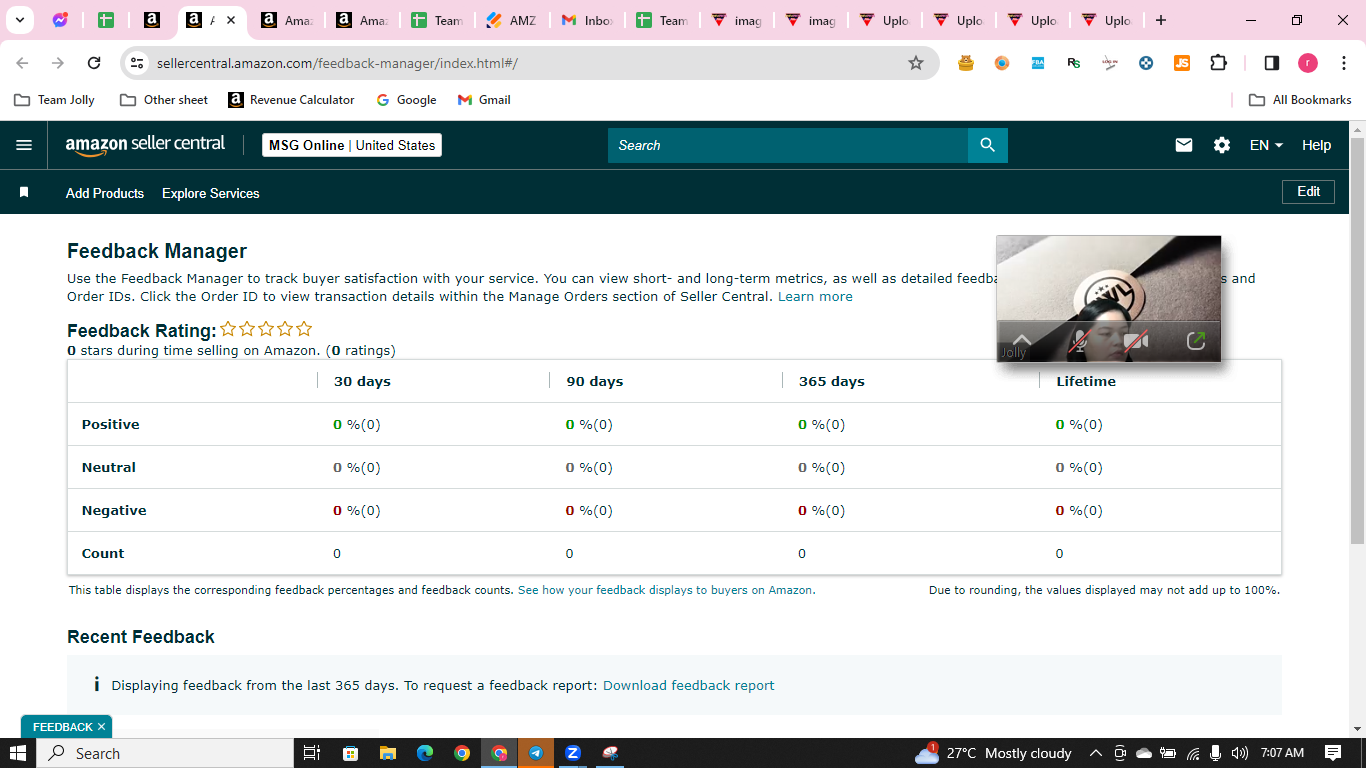Image resolution: width=1366 pixels, height=768 pixels.
Task: Open the All Bookmarks folder
Action: [1300, 100]
